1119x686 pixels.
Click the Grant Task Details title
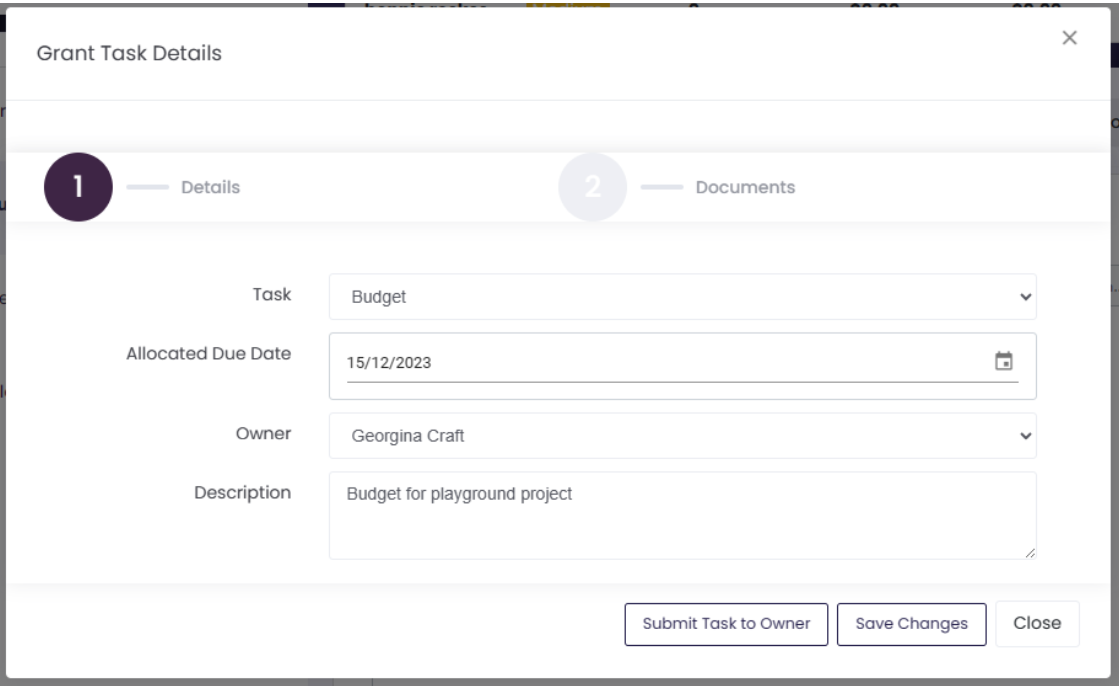(x=129, y=53)
